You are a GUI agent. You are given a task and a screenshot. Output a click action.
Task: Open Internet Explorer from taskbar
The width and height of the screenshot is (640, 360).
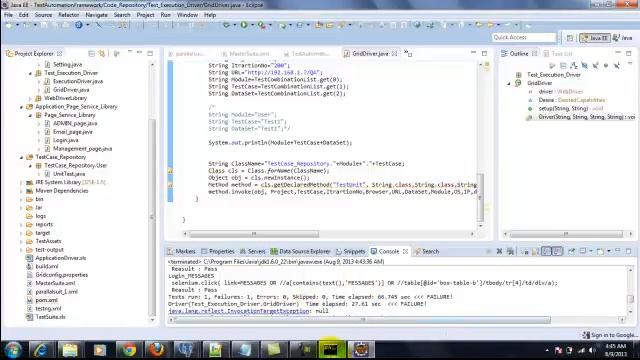(41, 350)
